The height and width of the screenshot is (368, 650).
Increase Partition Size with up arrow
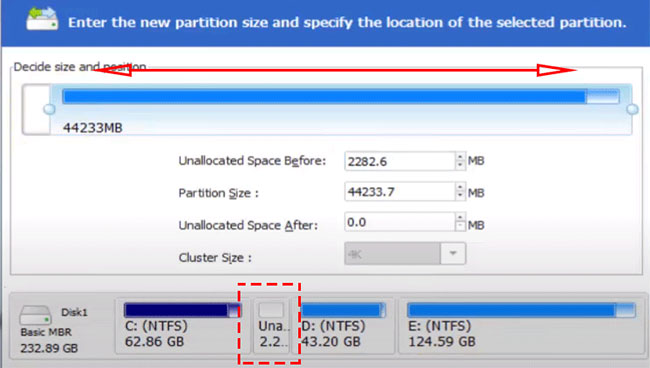pos(460,187)
